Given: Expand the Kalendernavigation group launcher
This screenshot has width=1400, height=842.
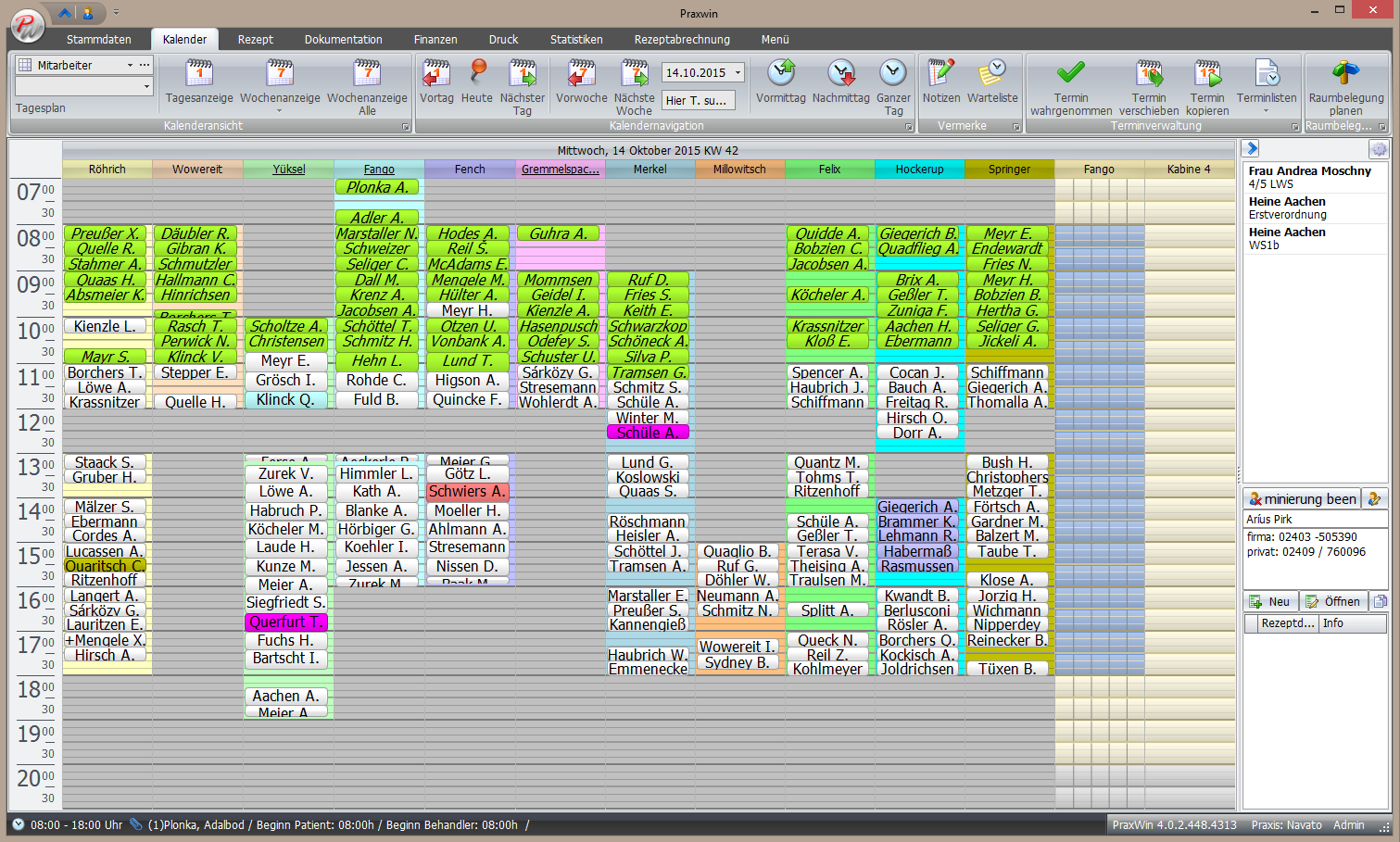Looking at the screenshot, I should (x=908, y=127).
